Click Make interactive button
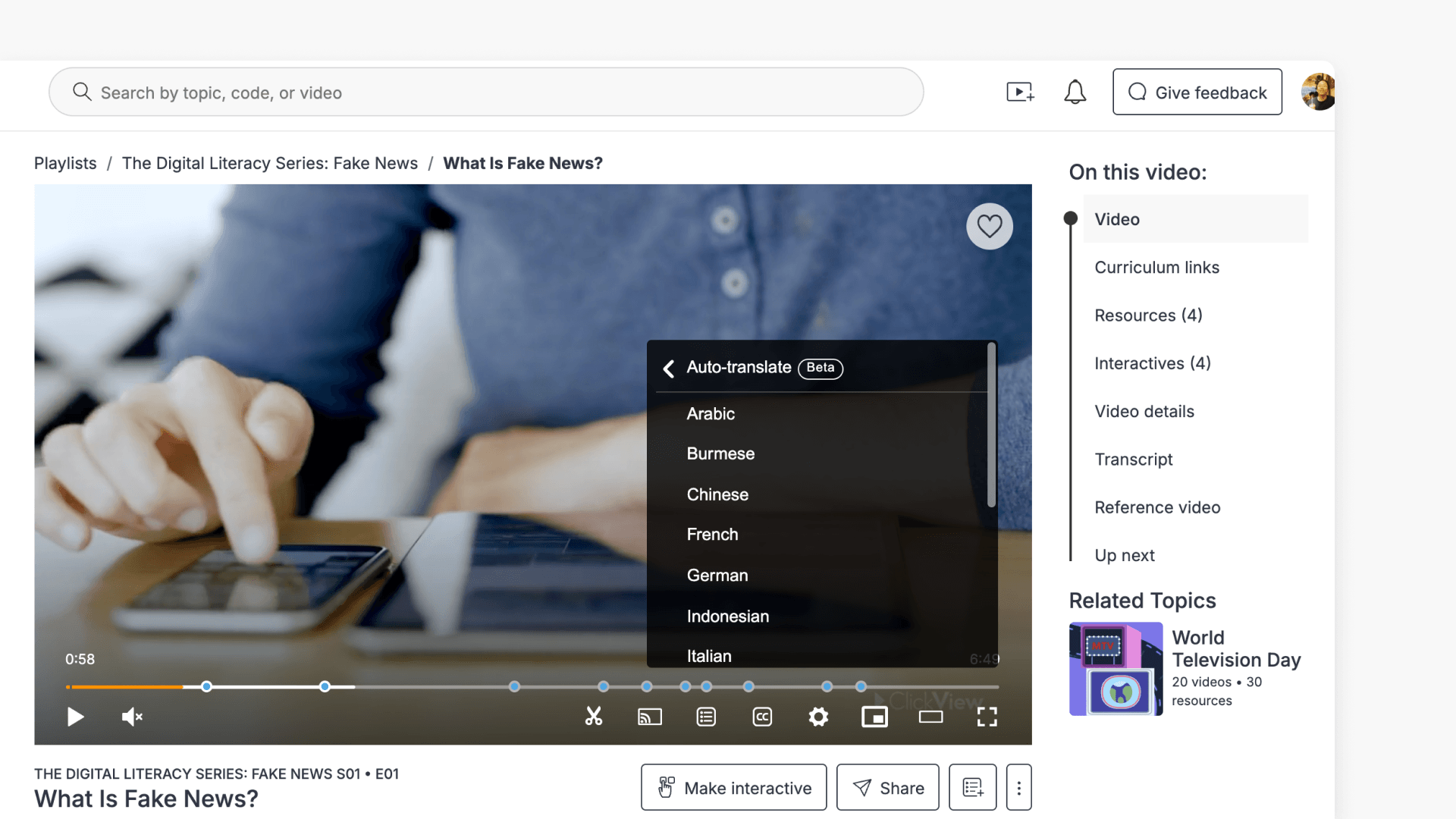The height and width of the screenshot is (819, 1456). (733, 787)
